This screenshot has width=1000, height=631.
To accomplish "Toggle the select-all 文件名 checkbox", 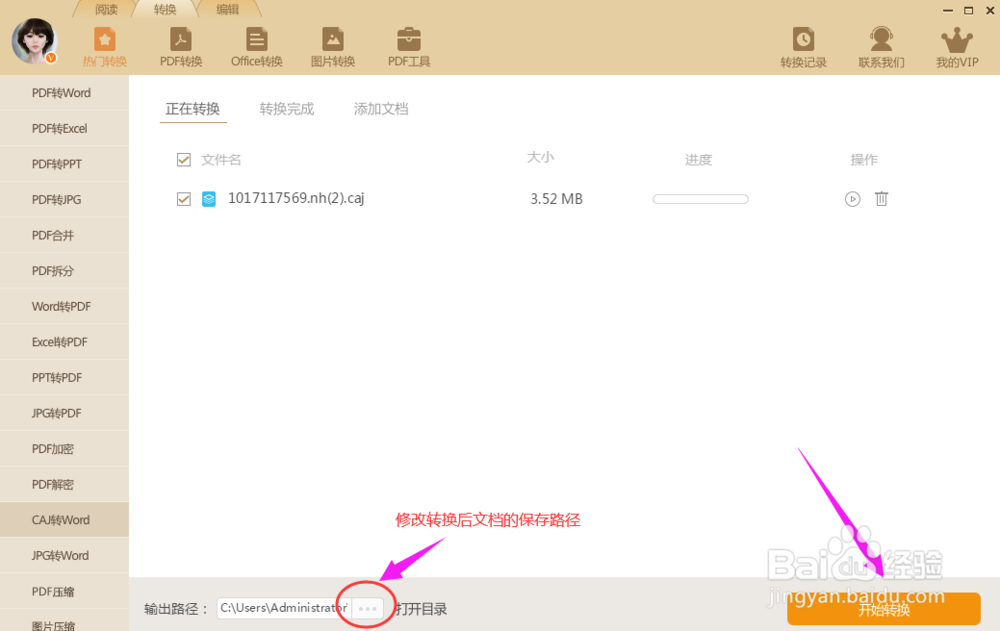I will (x=184, y=160).
